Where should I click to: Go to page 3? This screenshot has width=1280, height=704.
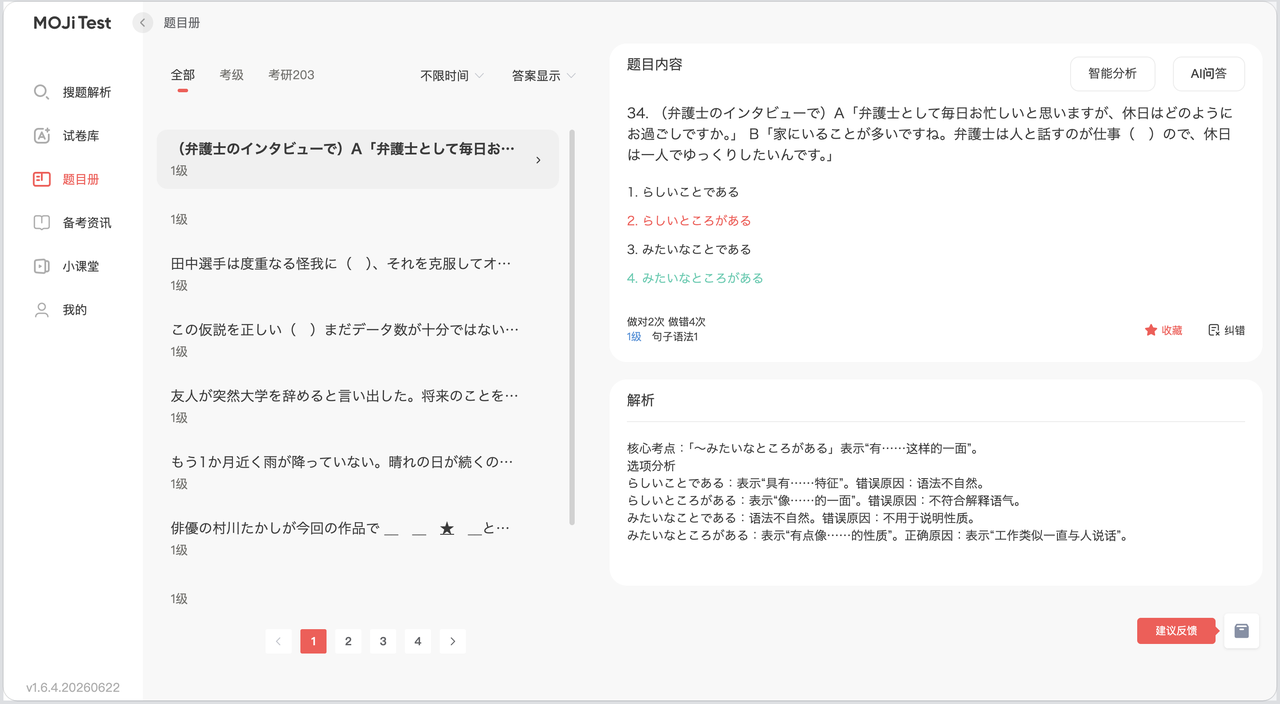coord(383,641)
